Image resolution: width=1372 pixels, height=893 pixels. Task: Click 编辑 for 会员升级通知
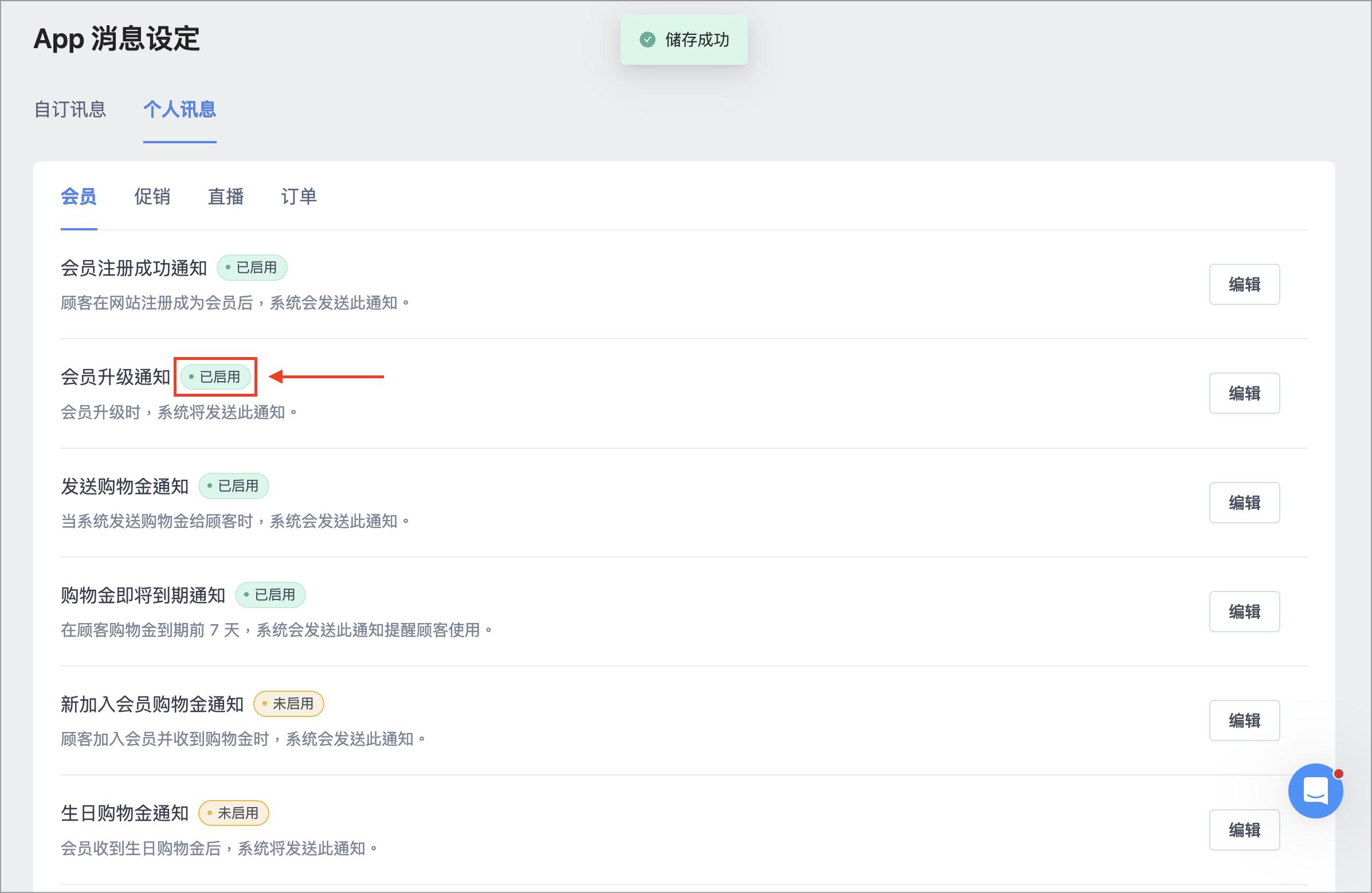pyautogui.click(x=1244, y=393)
